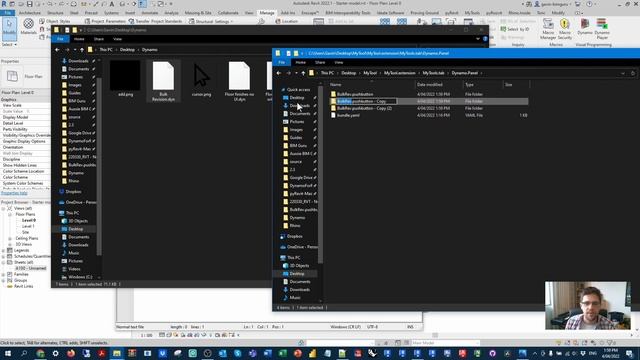Click Select by ID tool
The image size is (640, 360).
pos(515,29)
